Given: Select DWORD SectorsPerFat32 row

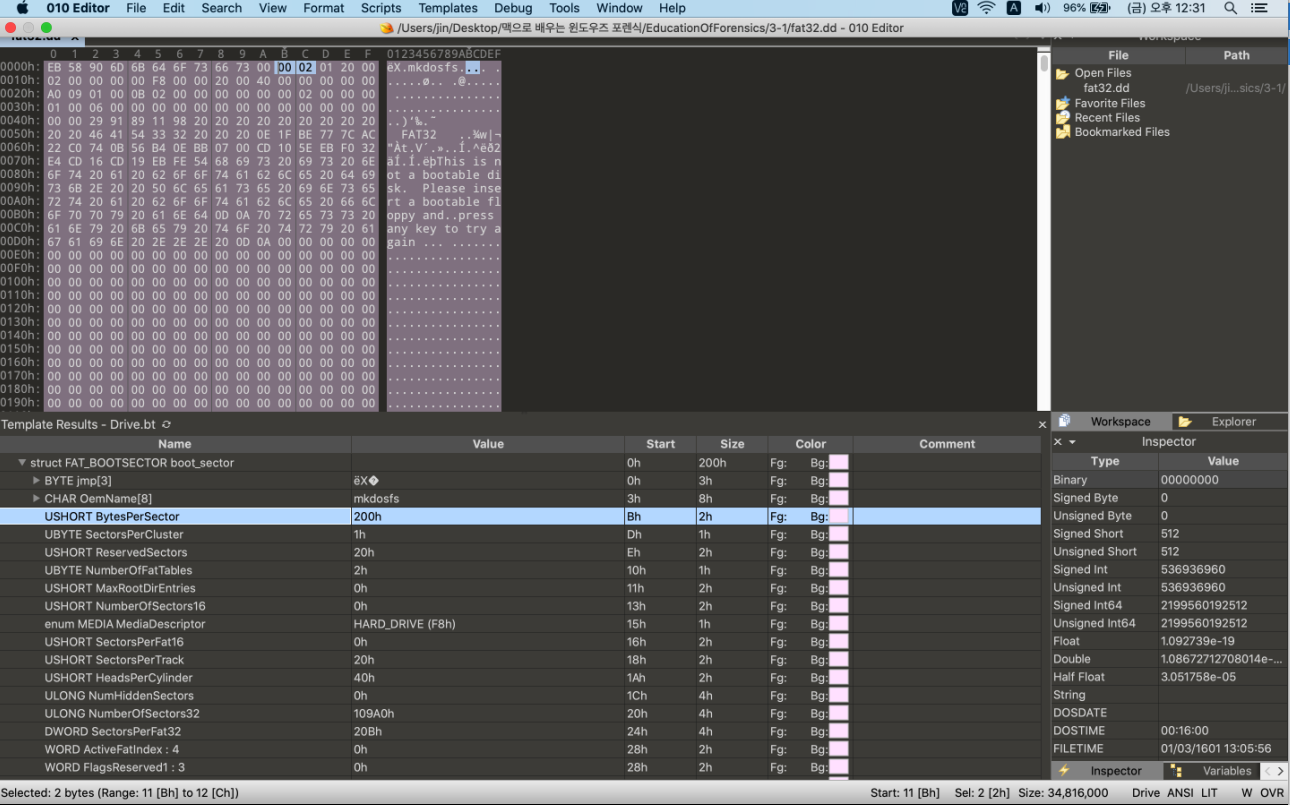Looking at the screenshot, I should click(x=520, y=732).
